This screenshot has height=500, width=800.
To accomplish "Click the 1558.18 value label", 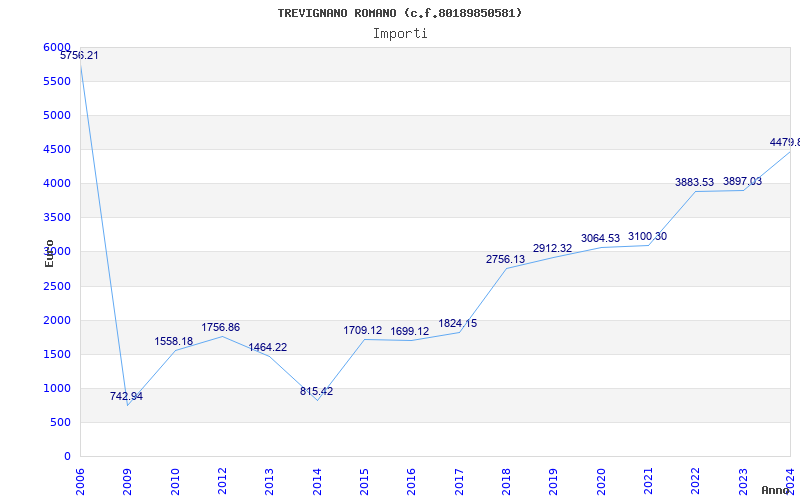I will point(173,341).
